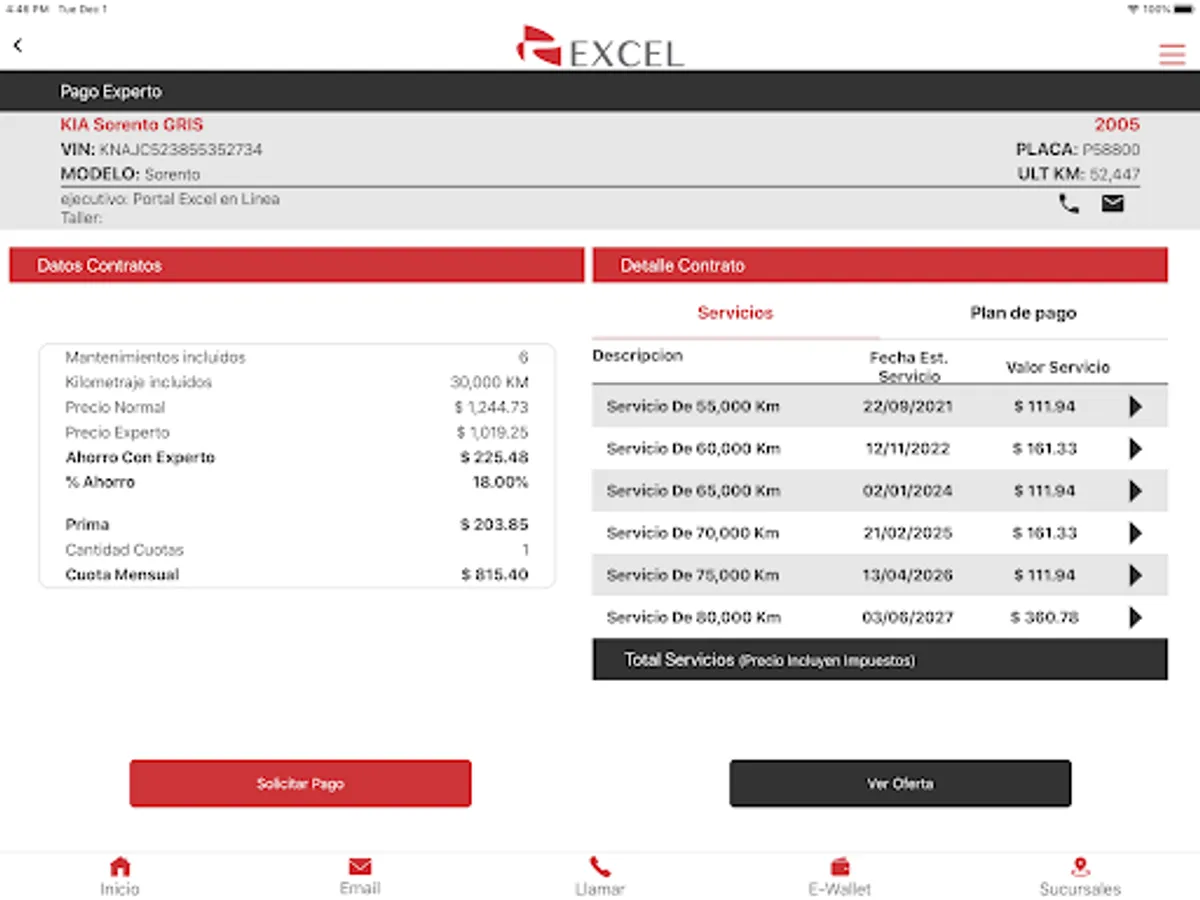Select the date 21/02/2025
The image size is (1200, 900).
[908, 533]
